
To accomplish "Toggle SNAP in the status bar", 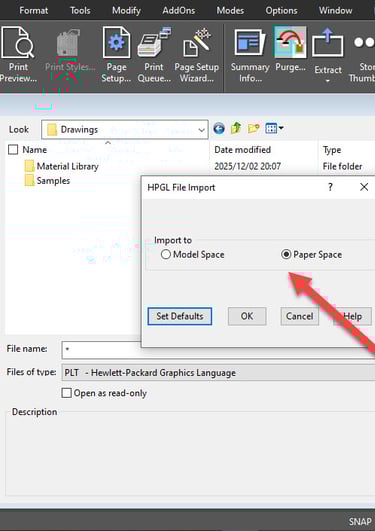I will point(360,522).
